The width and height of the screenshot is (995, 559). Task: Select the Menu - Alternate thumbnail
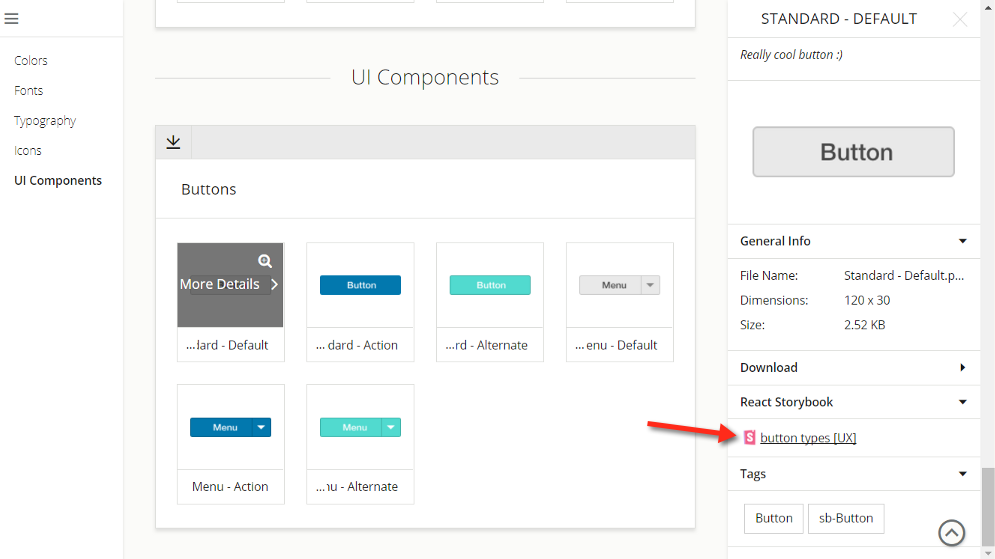[360, 428]
